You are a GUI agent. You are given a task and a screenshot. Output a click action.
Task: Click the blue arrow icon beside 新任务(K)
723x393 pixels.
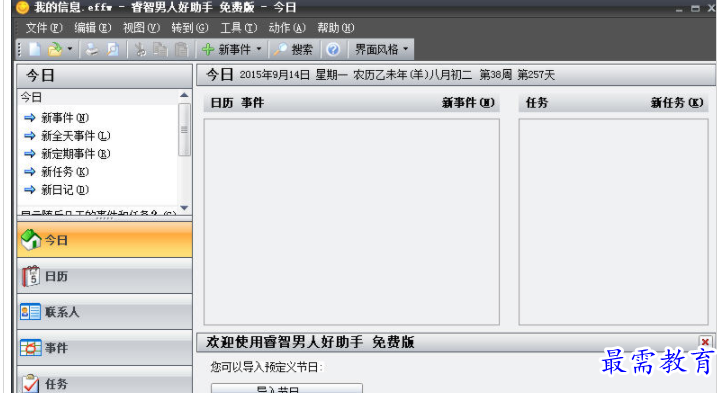pyautogui.click(x=30, y=172)
